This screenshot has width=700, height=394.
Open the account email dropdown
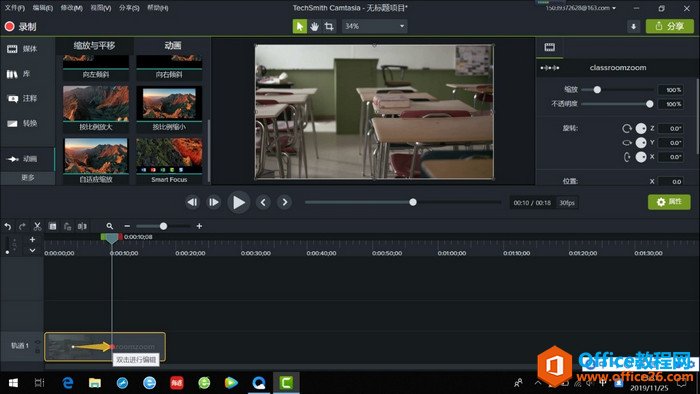click(581, 8)
